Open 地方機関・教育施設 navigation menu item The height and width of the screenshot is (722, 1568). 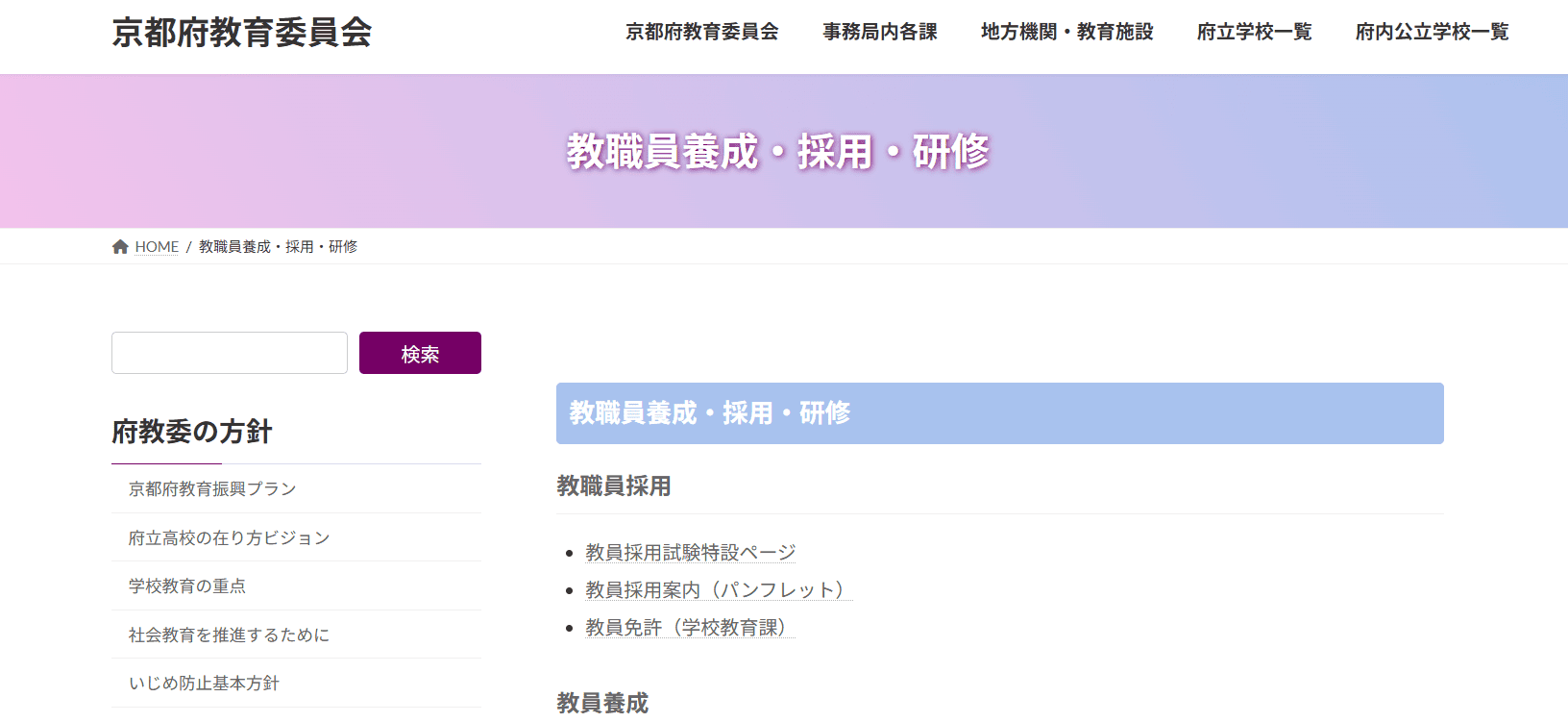(1067, 32)
